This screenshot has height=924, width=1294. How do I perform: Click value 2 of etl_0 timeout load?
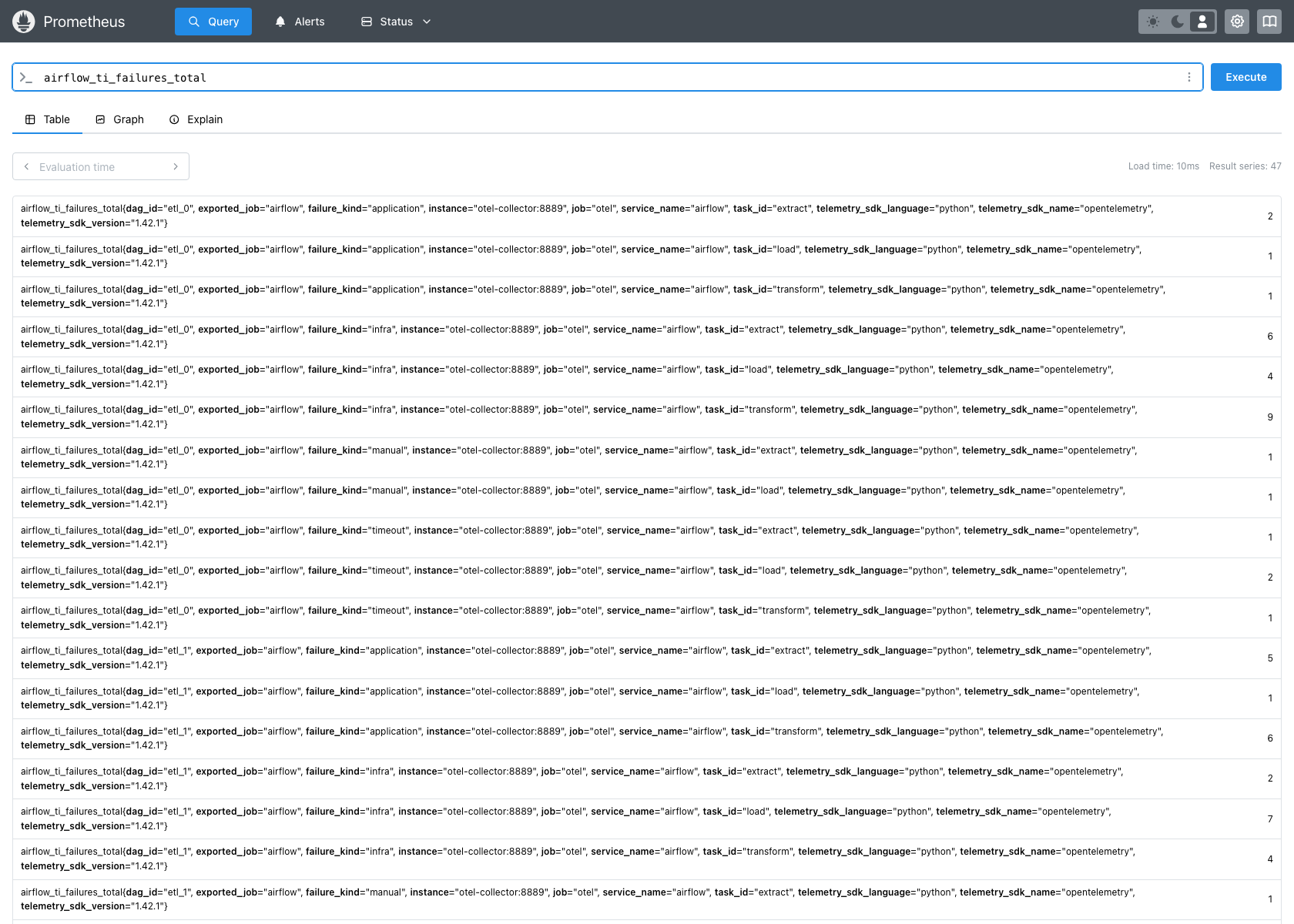pos(1270,577)
